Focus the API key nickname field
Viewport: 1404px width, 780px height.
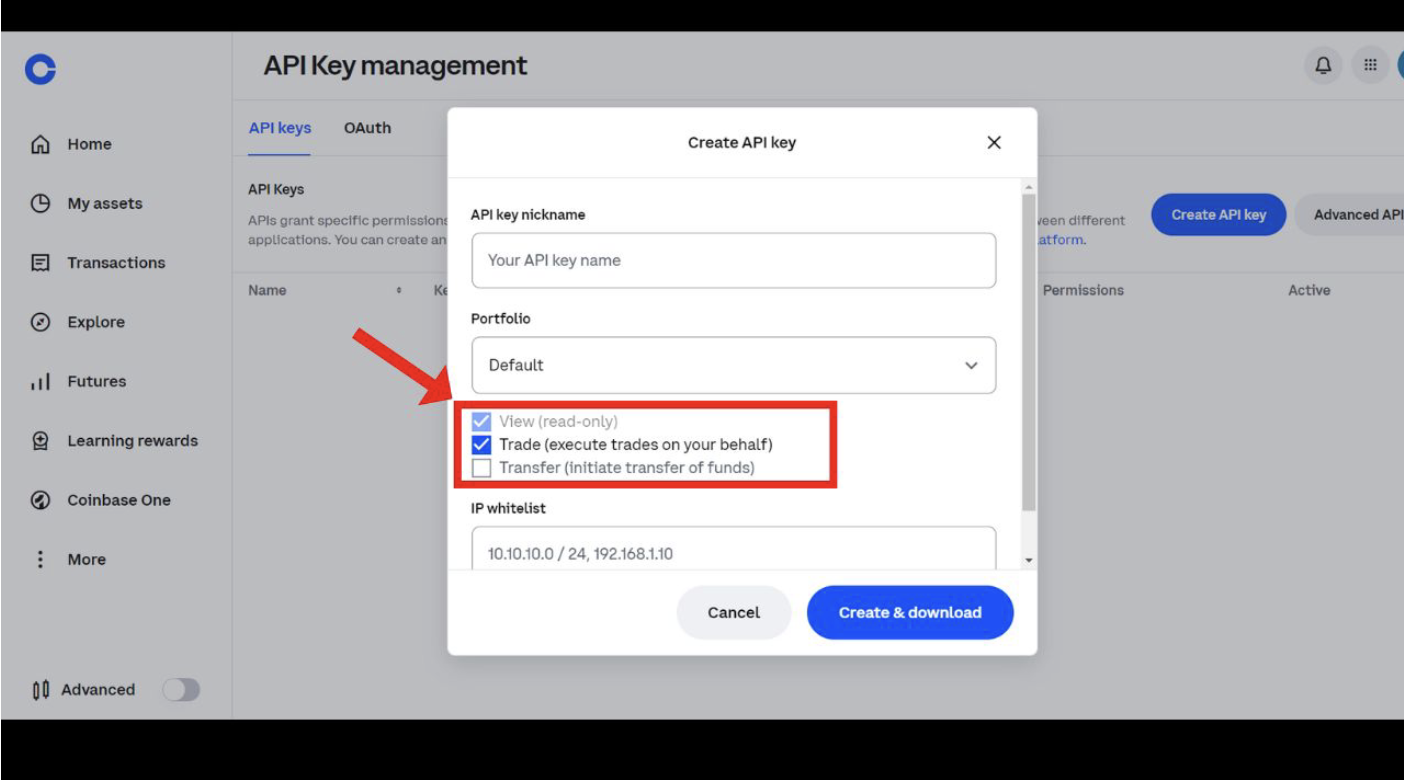click(734, 261)
